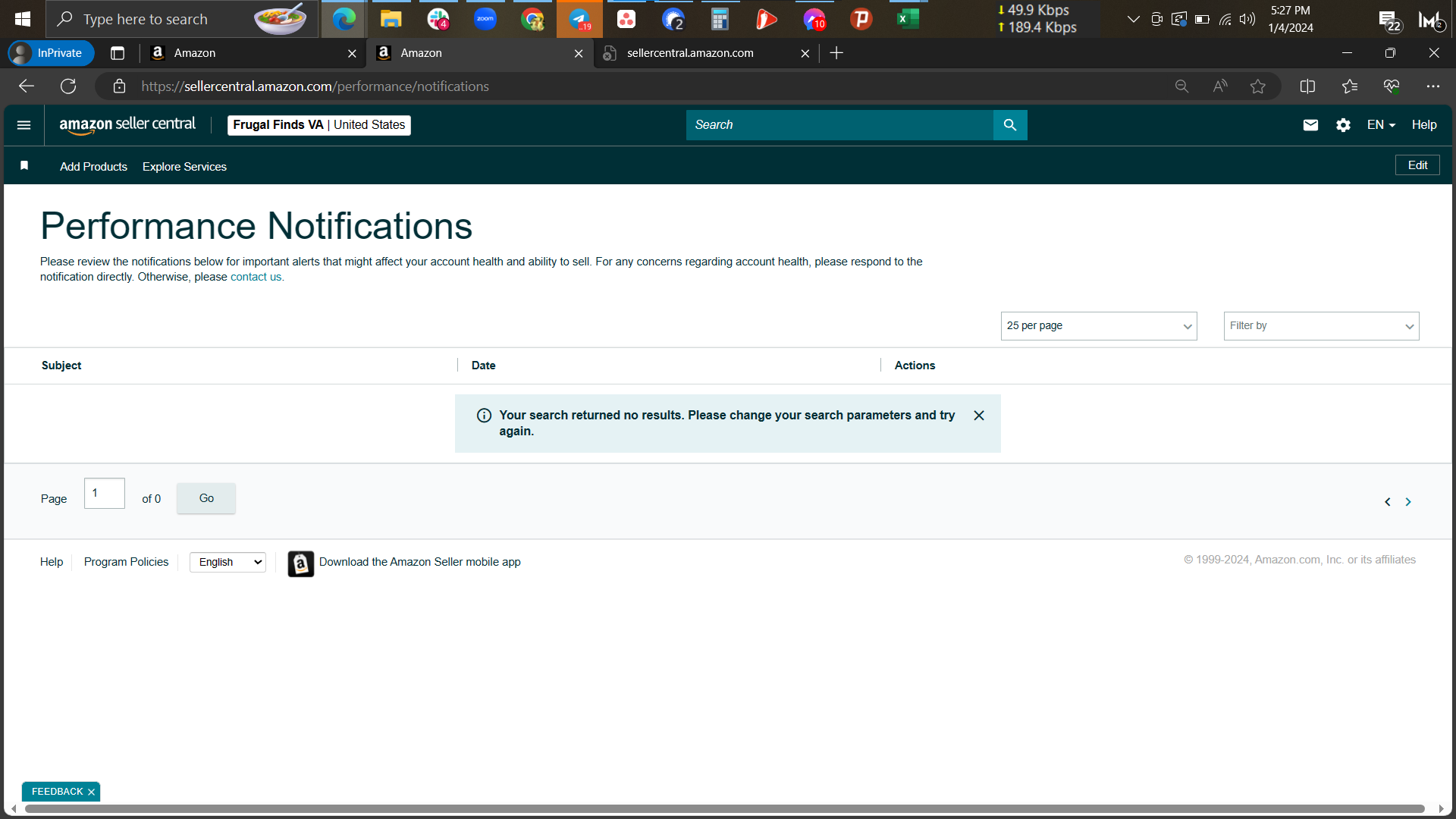This screenshot has height=819, width=1456.
Task: Click the horizontal scrollbar at bottom
Action: coord(724,809)
